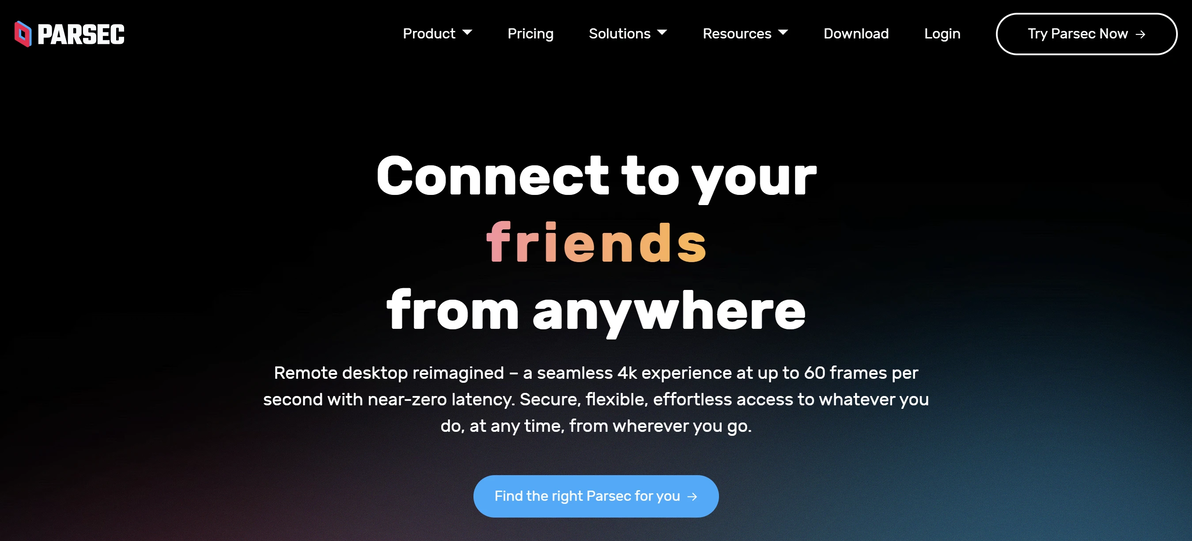Click Find the right Parsec for you
The height and width of the screenshot is (541, 1192).
[x=596, y=496]
